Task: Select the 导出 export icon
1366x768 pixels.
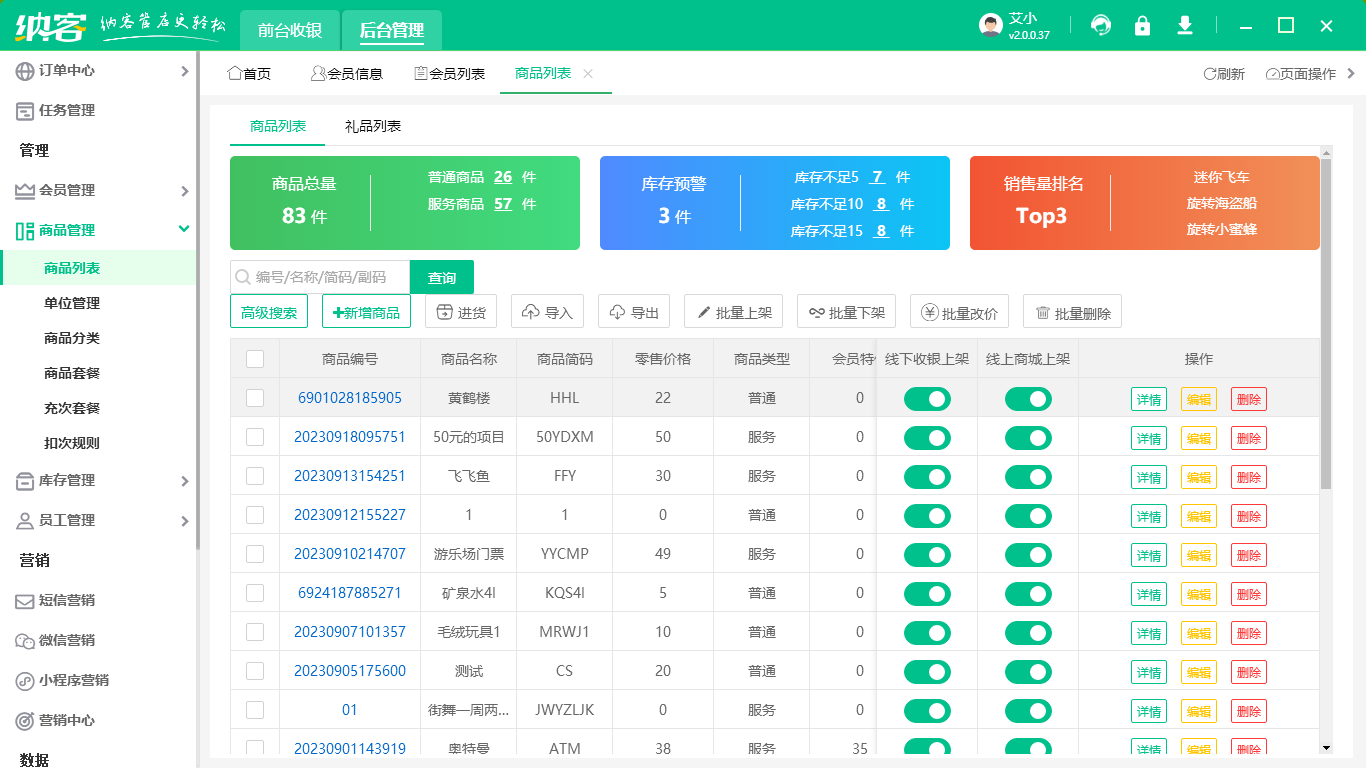Action: pyautogui.click(x=615, y=311)
